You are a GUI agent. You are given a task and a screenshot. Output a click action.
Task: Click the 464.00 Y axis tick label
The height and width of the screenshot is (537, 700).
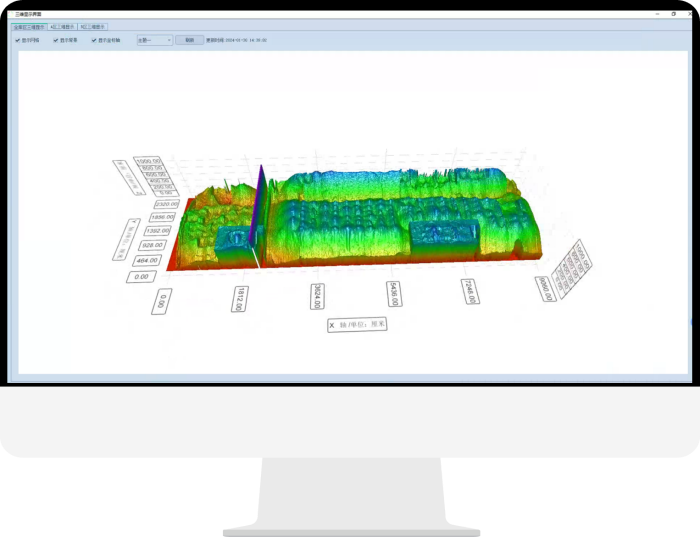(146, 260)
